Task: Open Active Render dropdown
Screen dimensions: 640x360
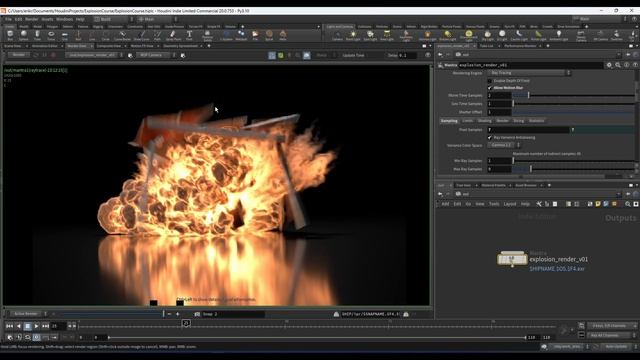Action: coord(29,314)
